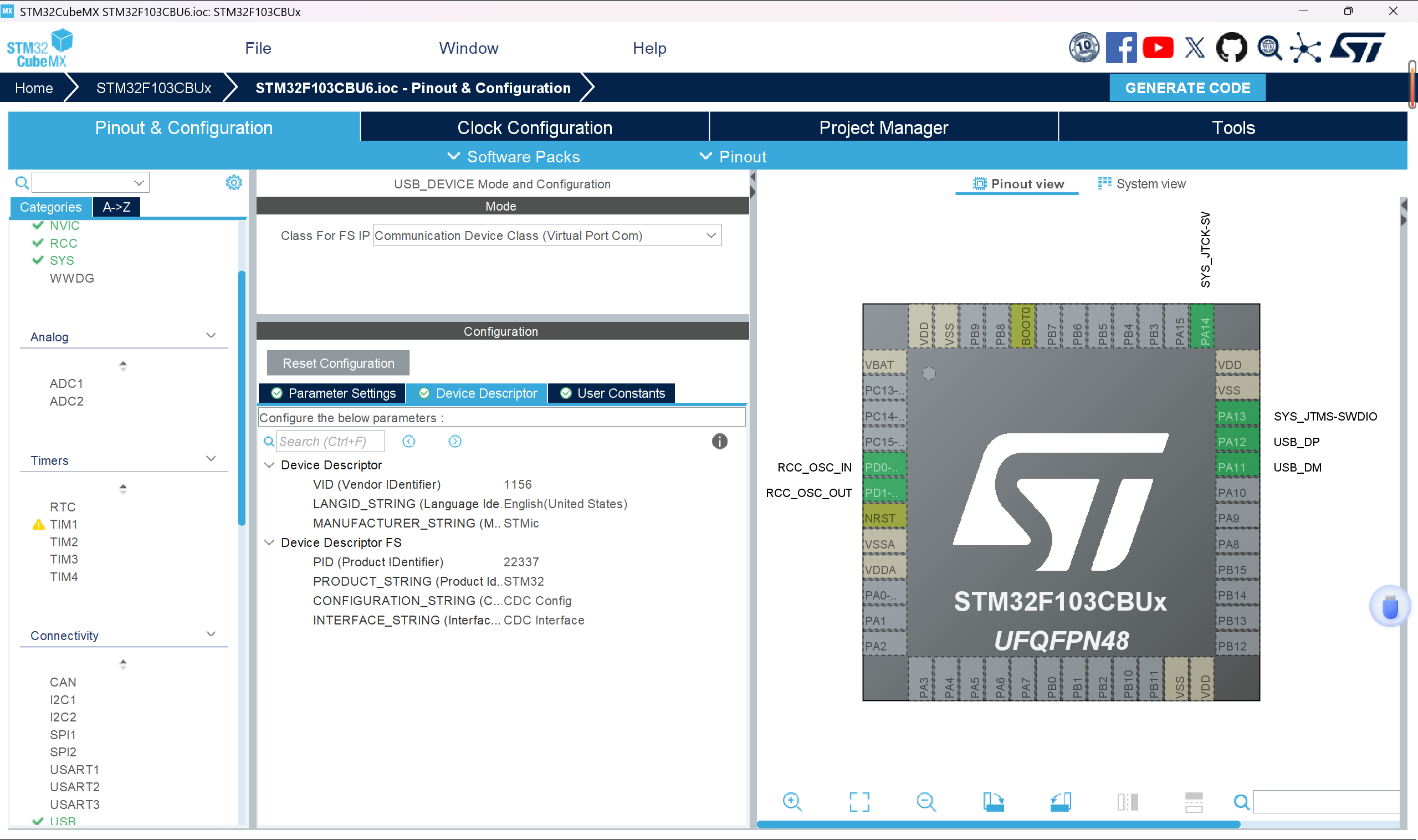Open the File menu
The height and width of the screenshot is (840, 1418).
258,48
